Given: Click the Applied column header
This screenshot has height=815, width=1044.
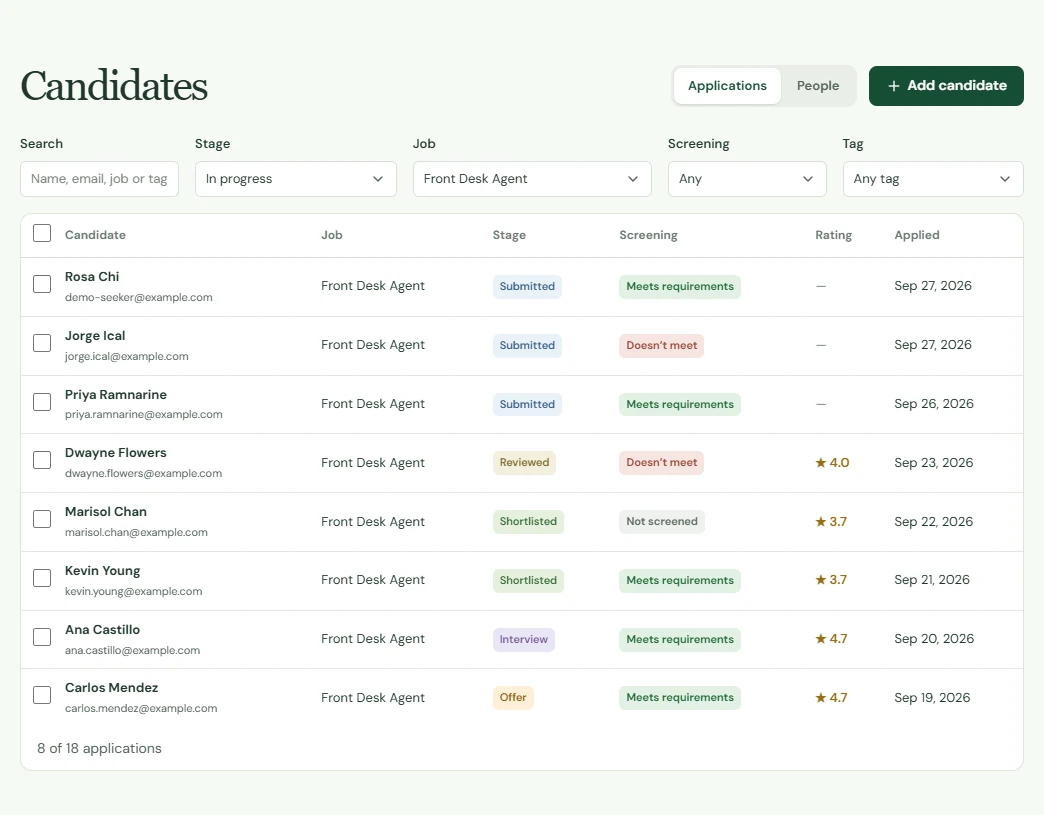Looking at the screenshot, I should pyautogui.click(x=917, y=235).
